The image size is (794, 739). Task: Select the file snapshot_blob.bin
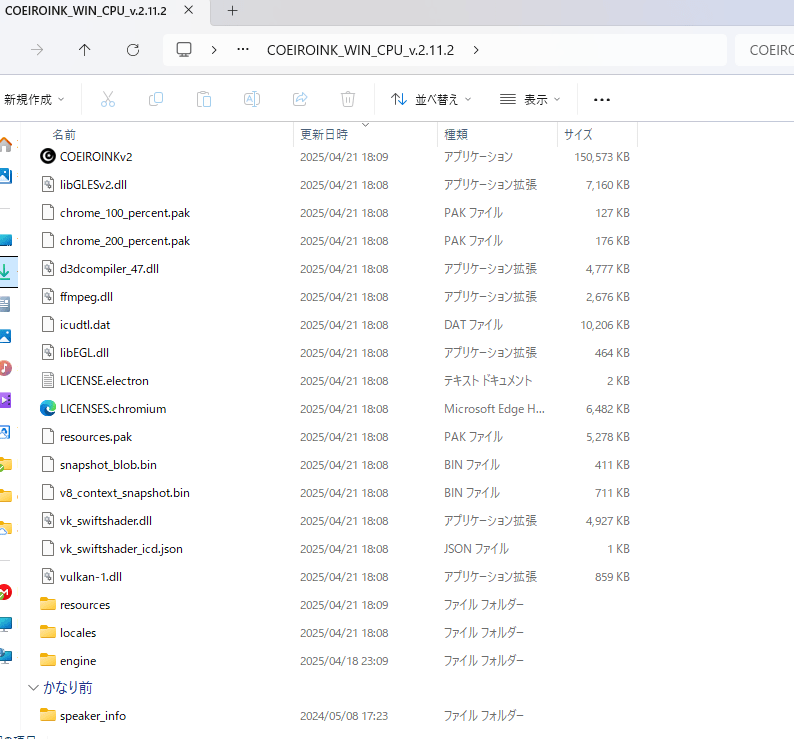pyautogui.click(x=108, y=464)
